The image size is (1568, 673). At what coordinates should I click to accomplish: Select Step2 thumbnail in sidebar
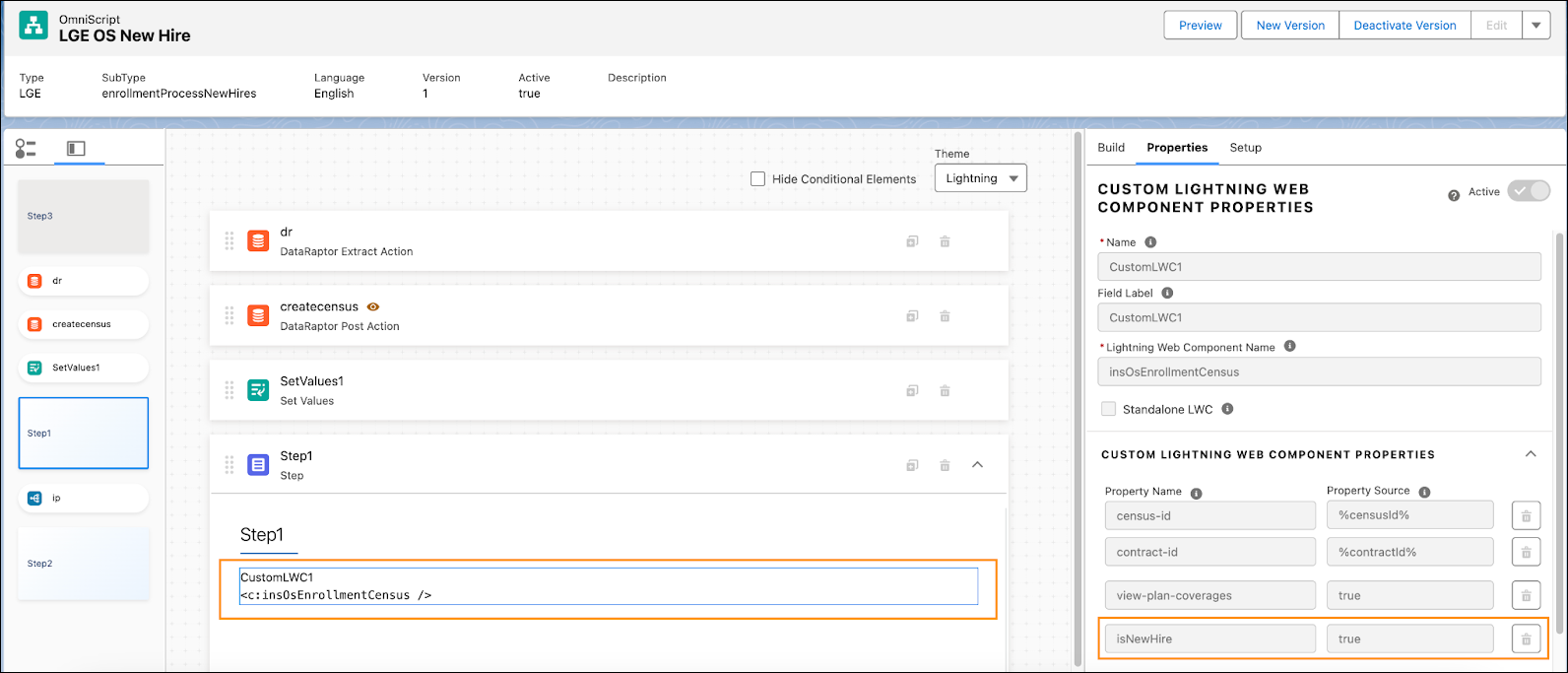click(84, 564)
